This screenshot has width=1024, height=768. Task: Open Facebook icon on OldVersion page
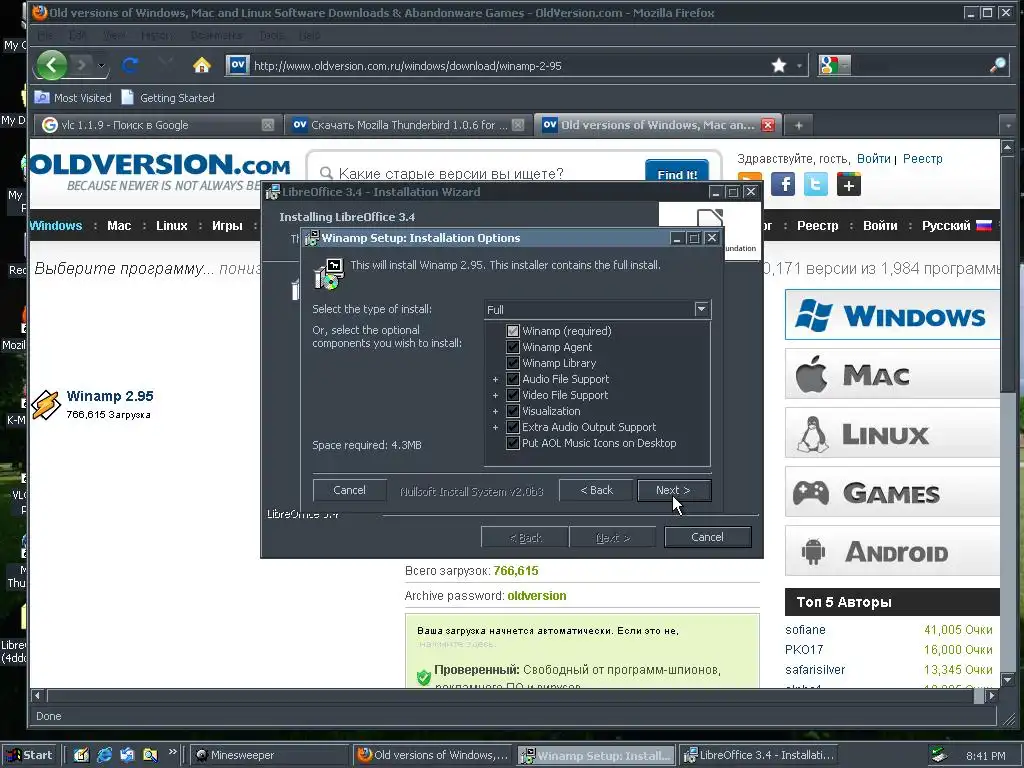(x=783, y=184)
